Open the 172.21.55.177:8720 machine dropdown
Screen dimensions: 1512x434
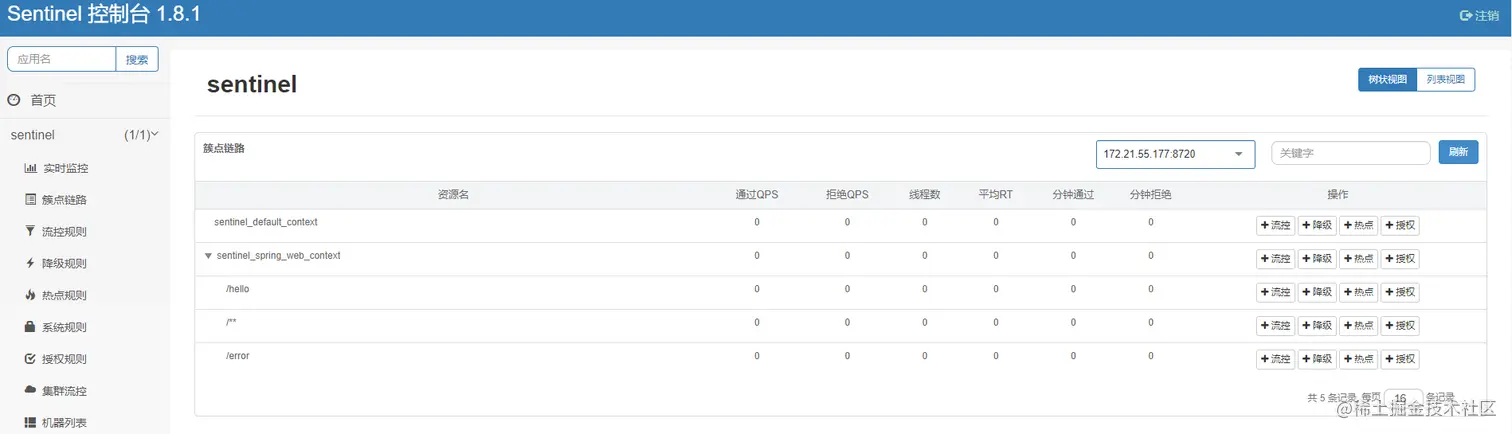tap(1175, 154)
